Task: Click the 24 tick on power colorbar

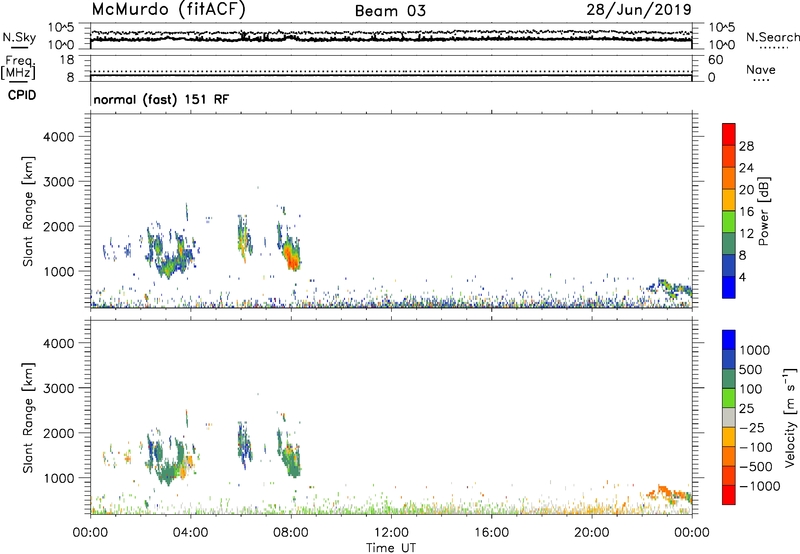Action: coord(746,168)
